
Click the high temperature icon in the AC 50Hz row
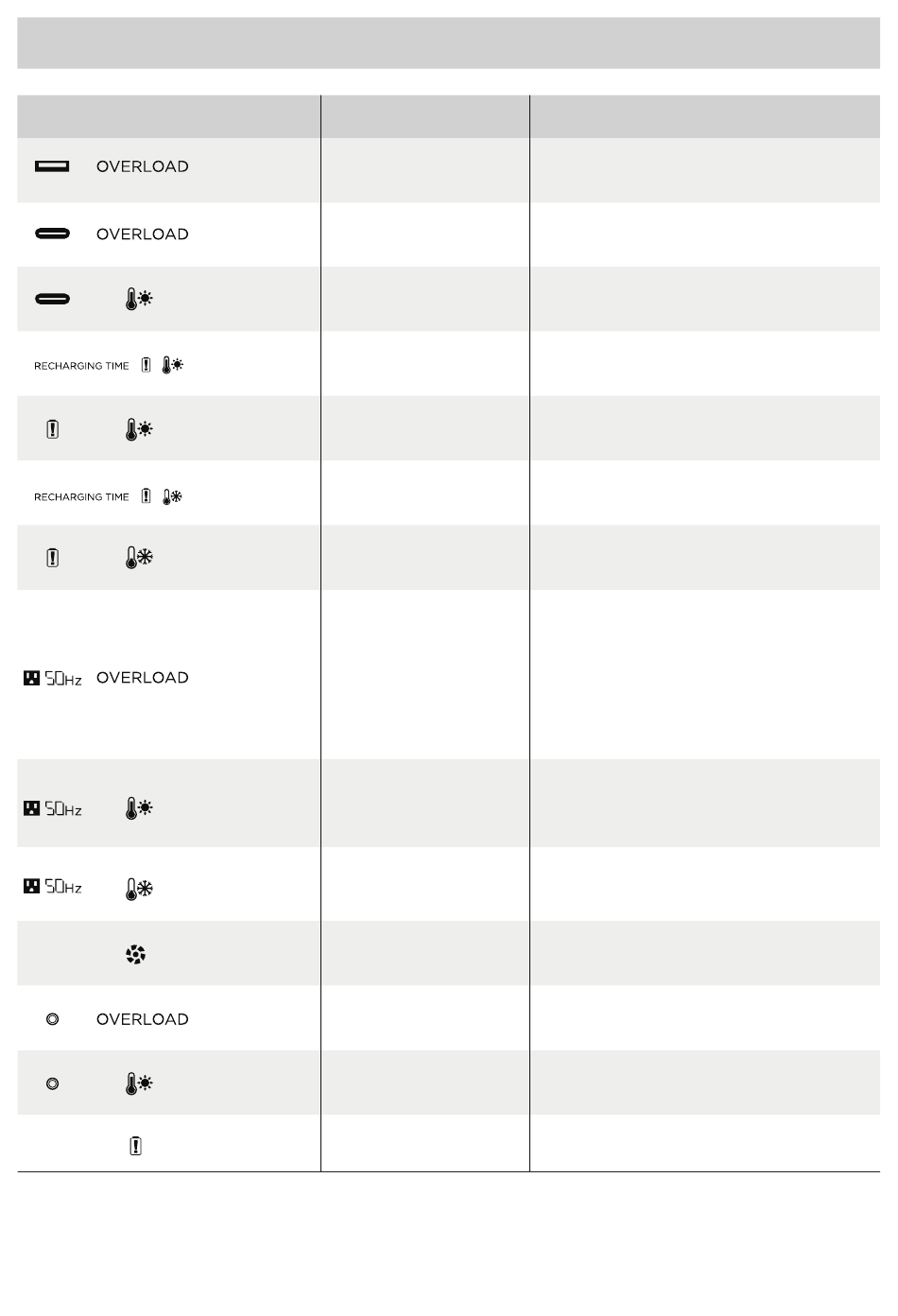click(x=139, y=808)
